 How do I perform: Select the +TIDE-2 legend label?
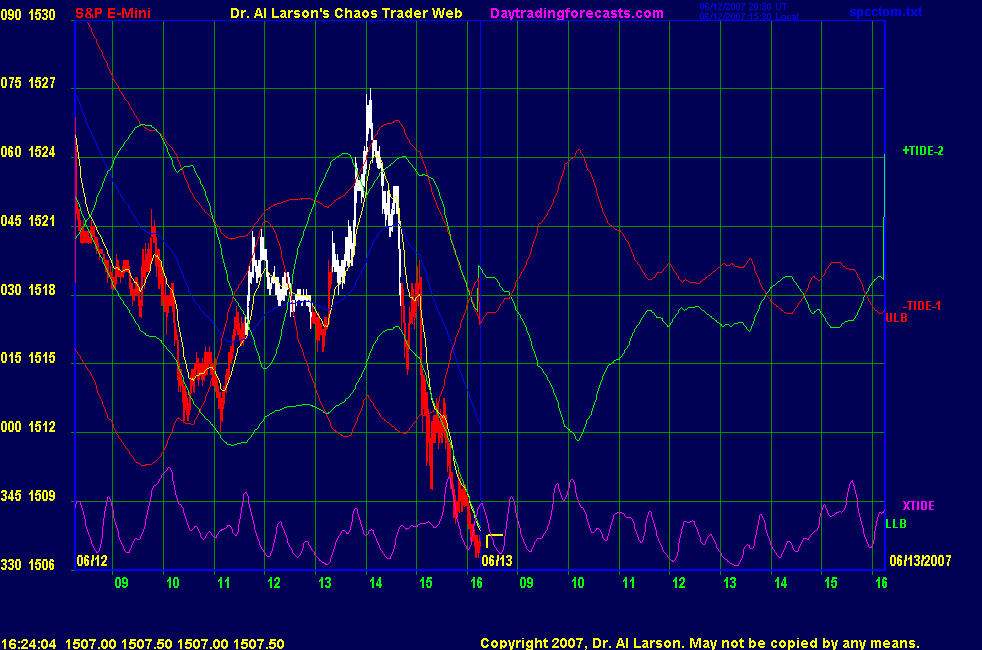[x=922, y=151]
